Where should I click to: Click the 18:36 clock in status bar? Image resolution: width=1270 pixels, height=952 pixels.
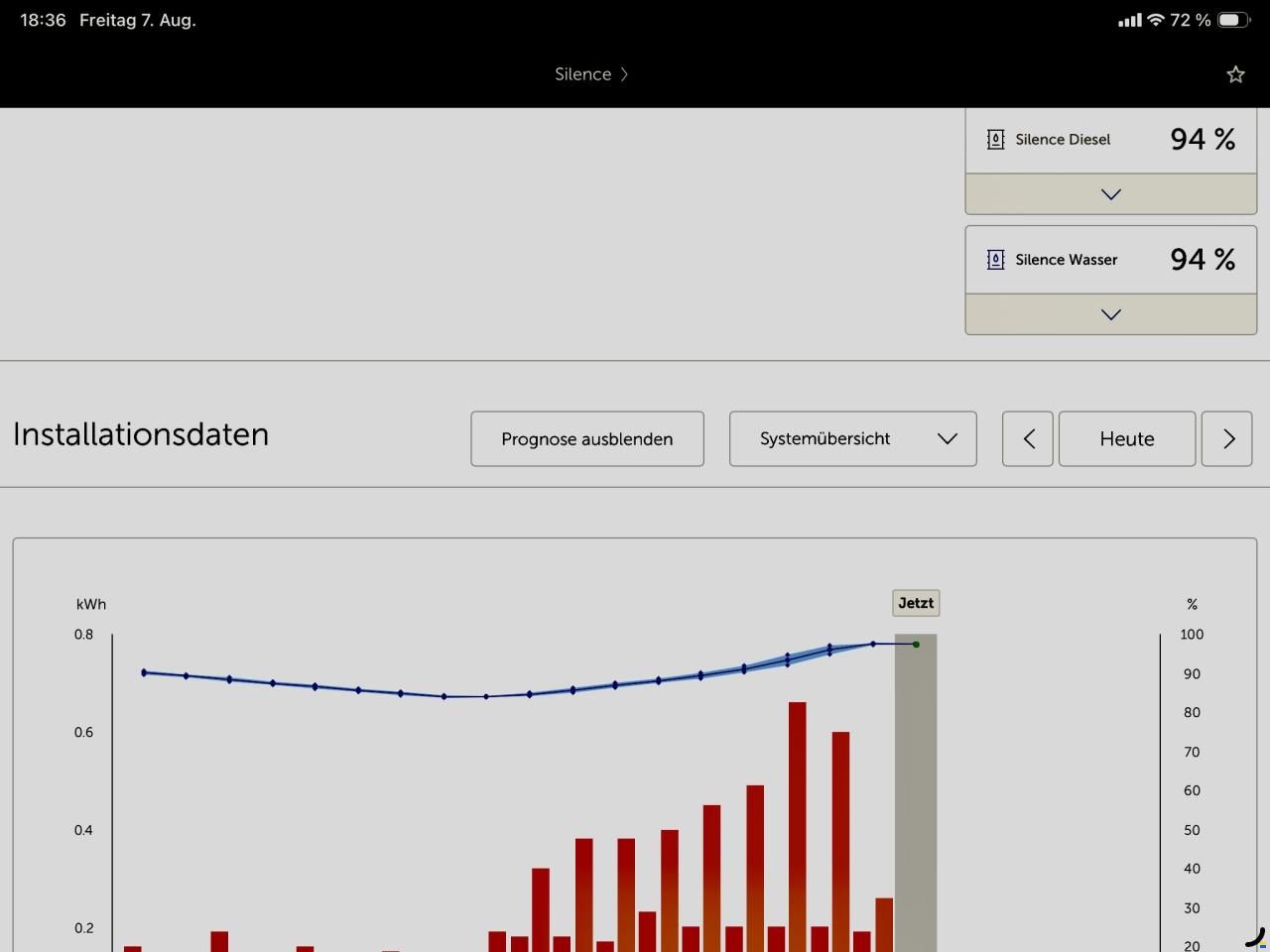[x=43, y=20]
